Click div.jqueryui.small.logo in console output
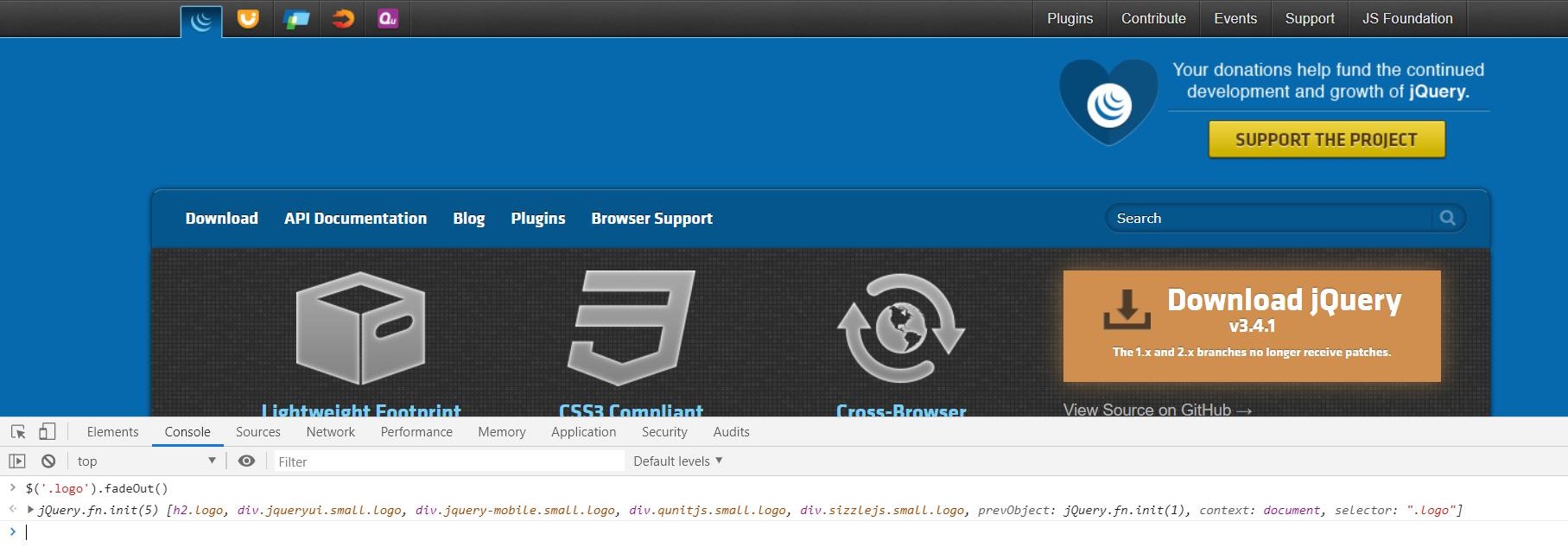1568x547 pixels. point(319,510)
